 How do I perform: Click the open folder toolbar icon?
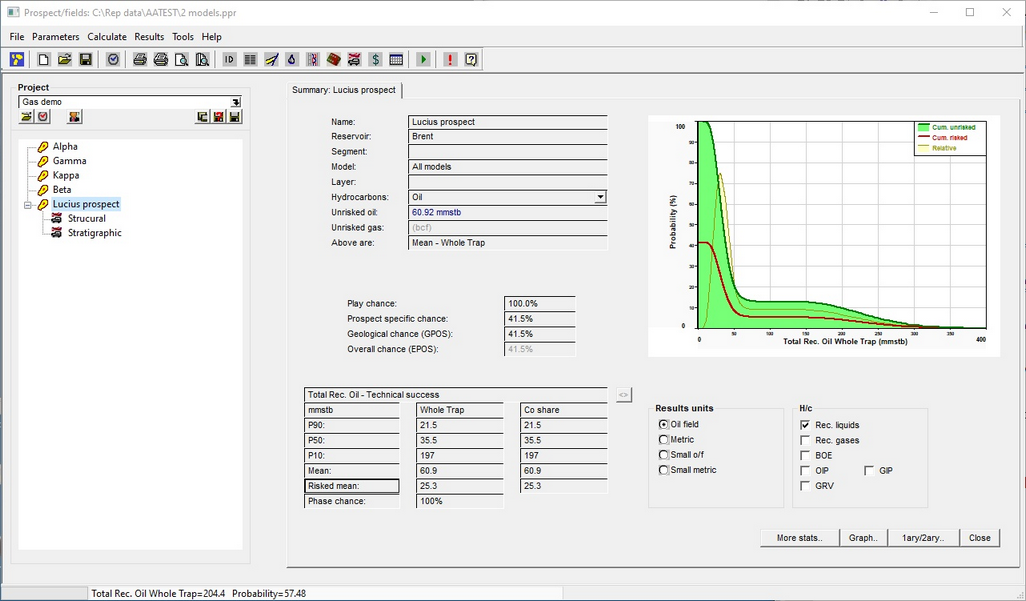64,60
